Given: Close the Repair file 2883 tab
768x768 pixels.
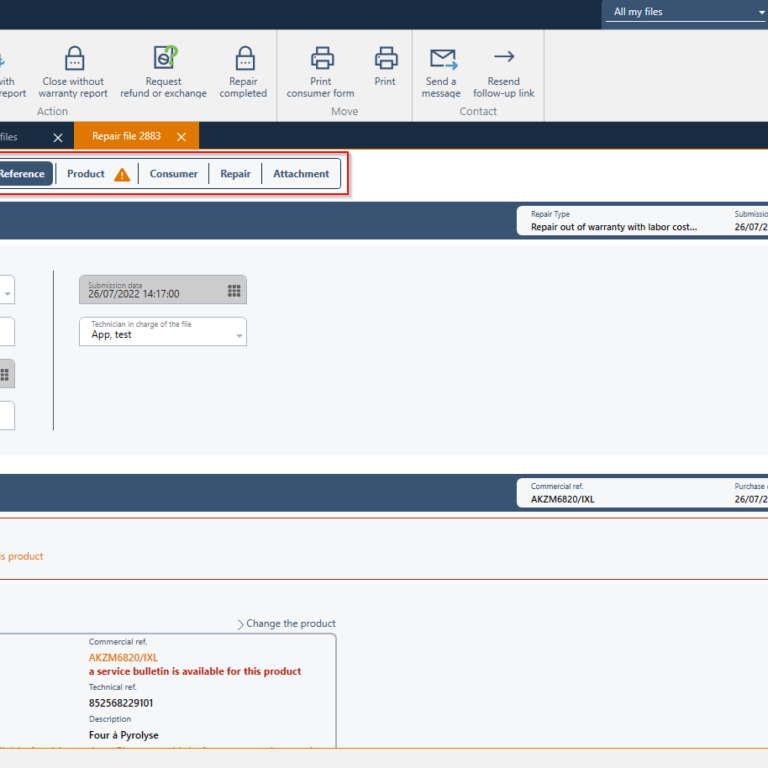Looking at the screenshot, I should click(x=181, y=137).
